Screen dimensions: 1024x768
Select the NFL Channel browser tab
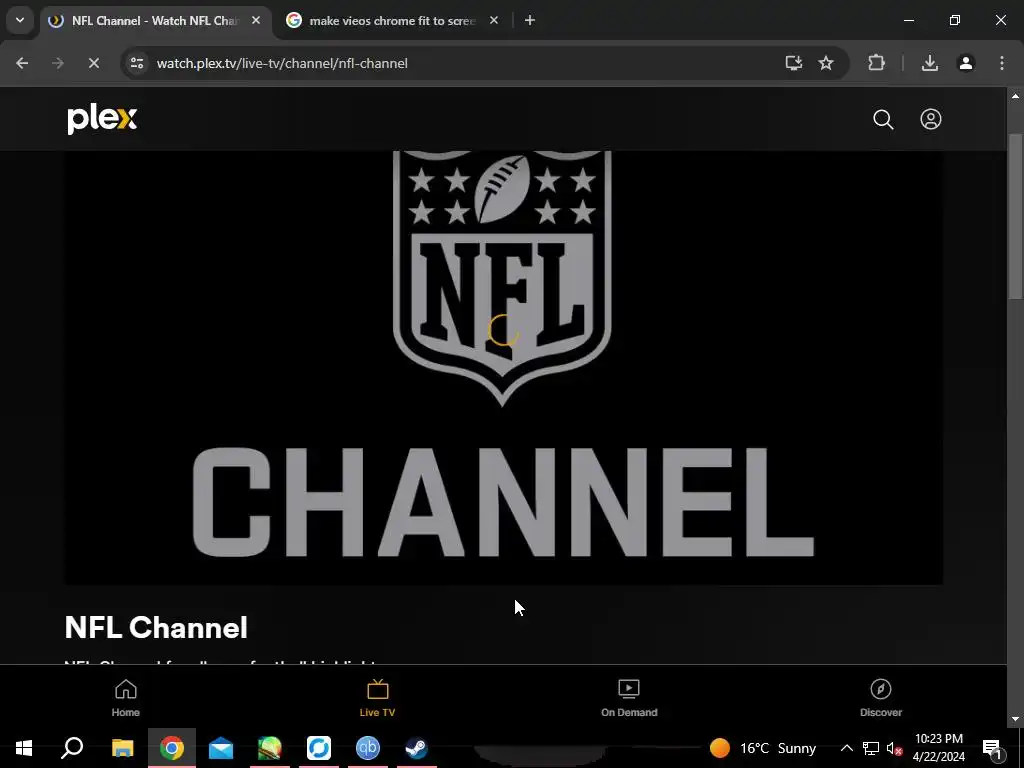click(x=155, y=21)
